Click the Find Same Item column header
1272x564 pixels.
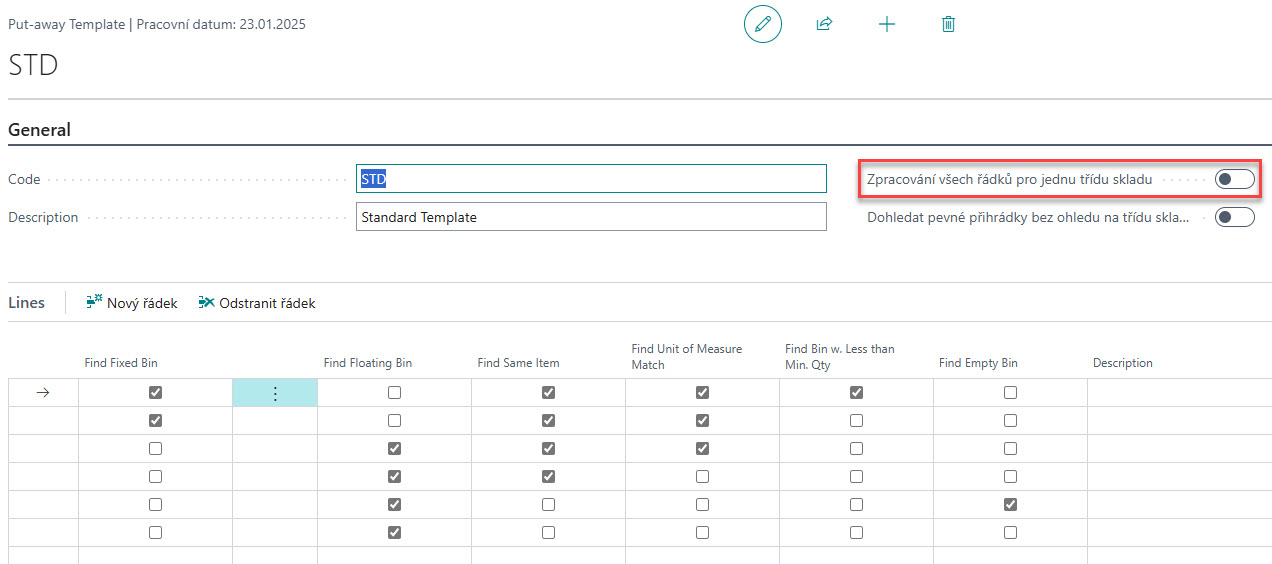coord(518,363)
